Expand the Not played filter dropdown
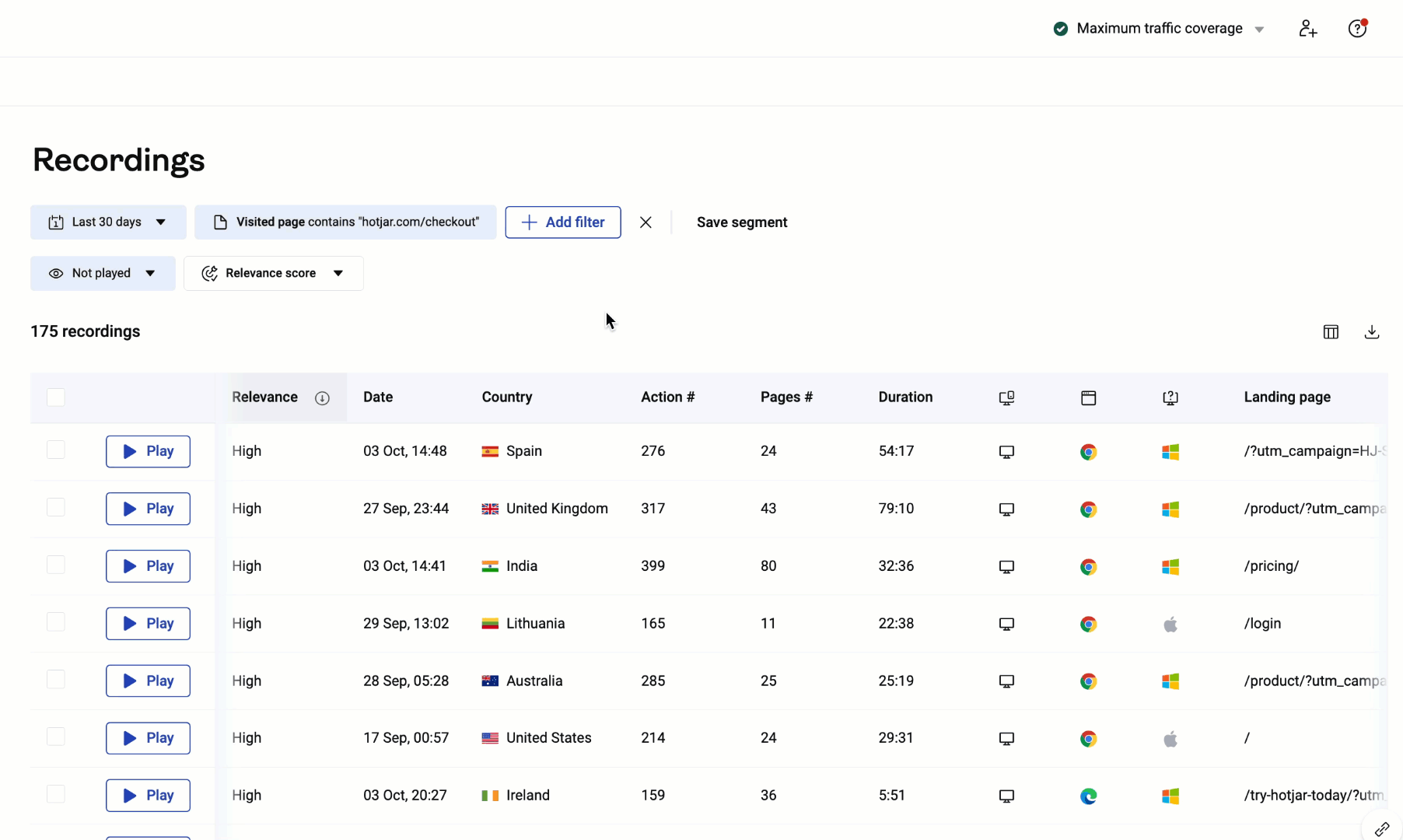The width and height of the screenshot is (1403, 840). click(x=103, y=274)
